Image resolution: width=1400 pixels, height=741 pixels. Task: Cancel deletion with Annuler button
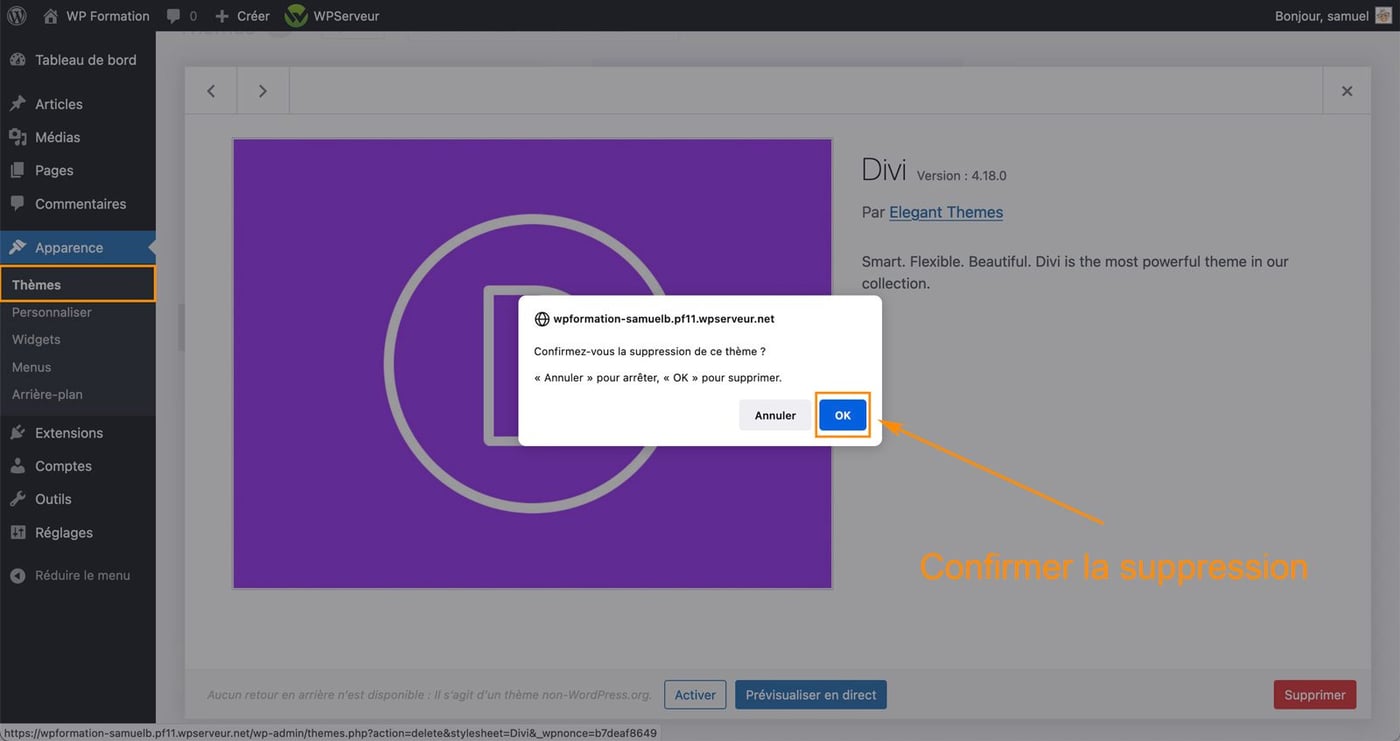(774, 414)
